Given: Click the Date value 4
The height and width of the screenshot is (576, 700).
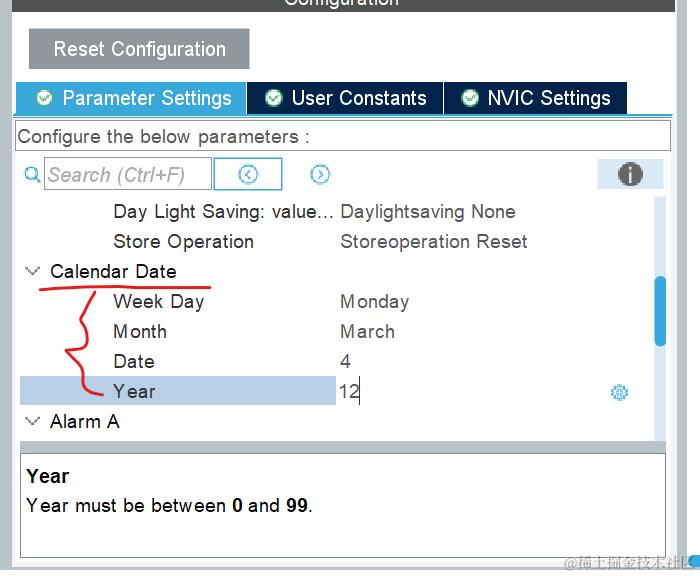Looking at the screenshot, I should tap(346, 361).
